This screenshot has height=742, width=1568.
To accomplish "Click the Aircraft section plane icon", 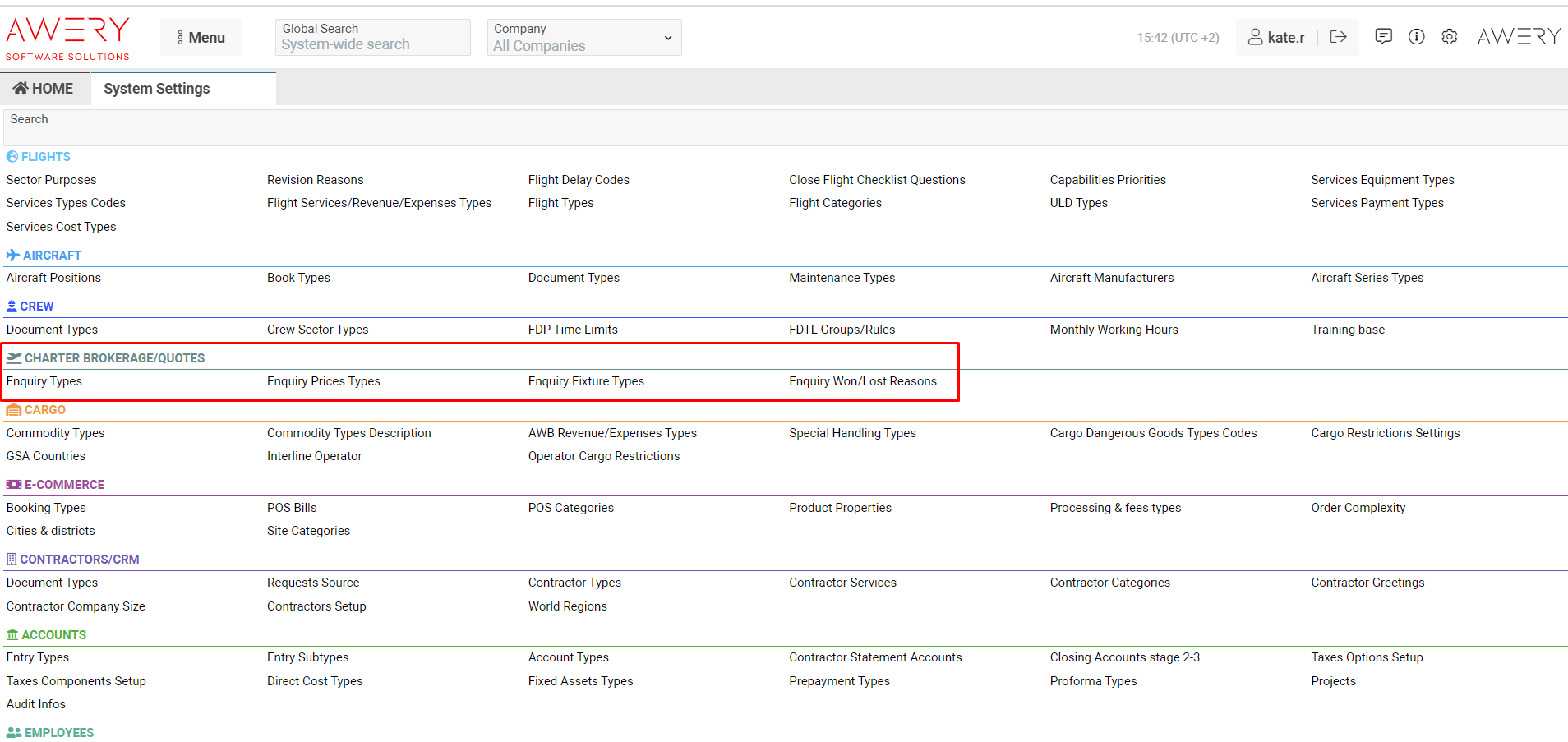I will 13,256.
